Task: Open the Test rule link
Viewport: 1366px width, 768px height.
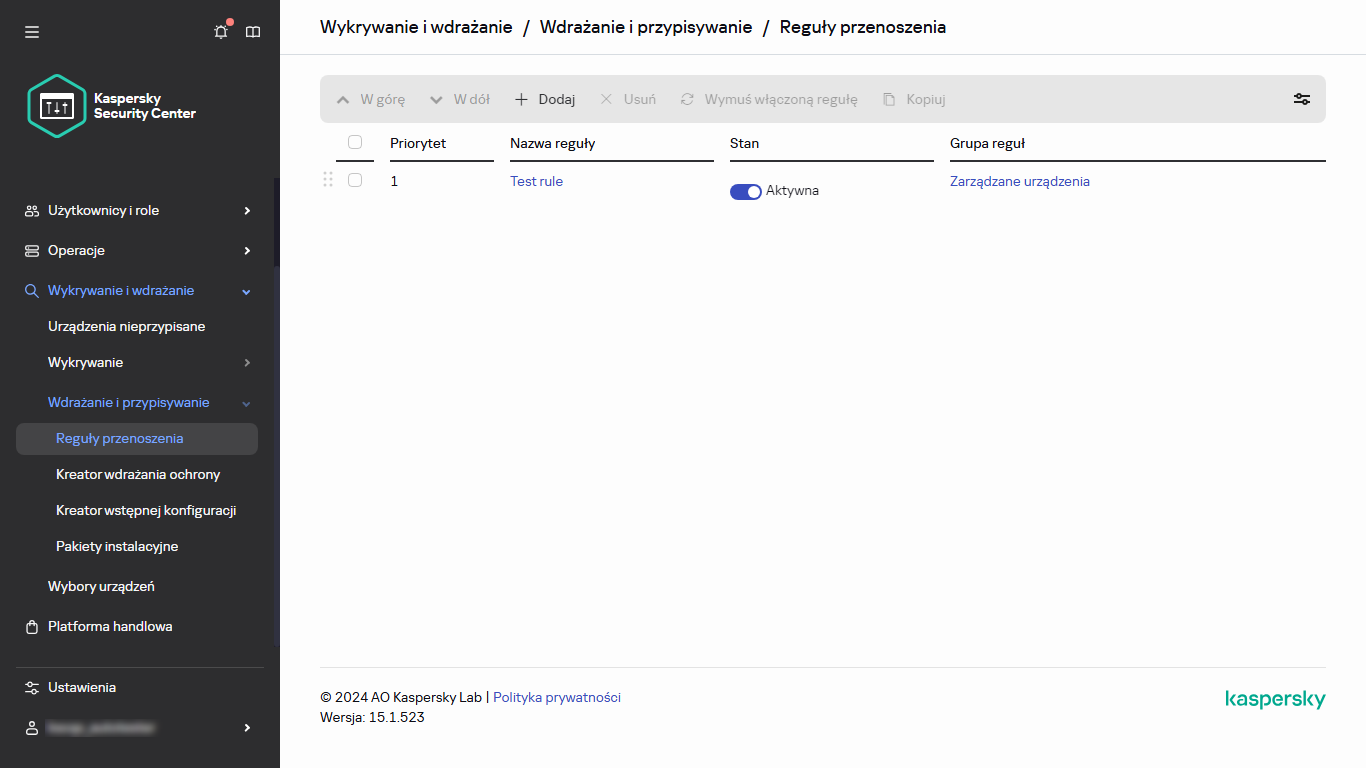Action: 536,181
